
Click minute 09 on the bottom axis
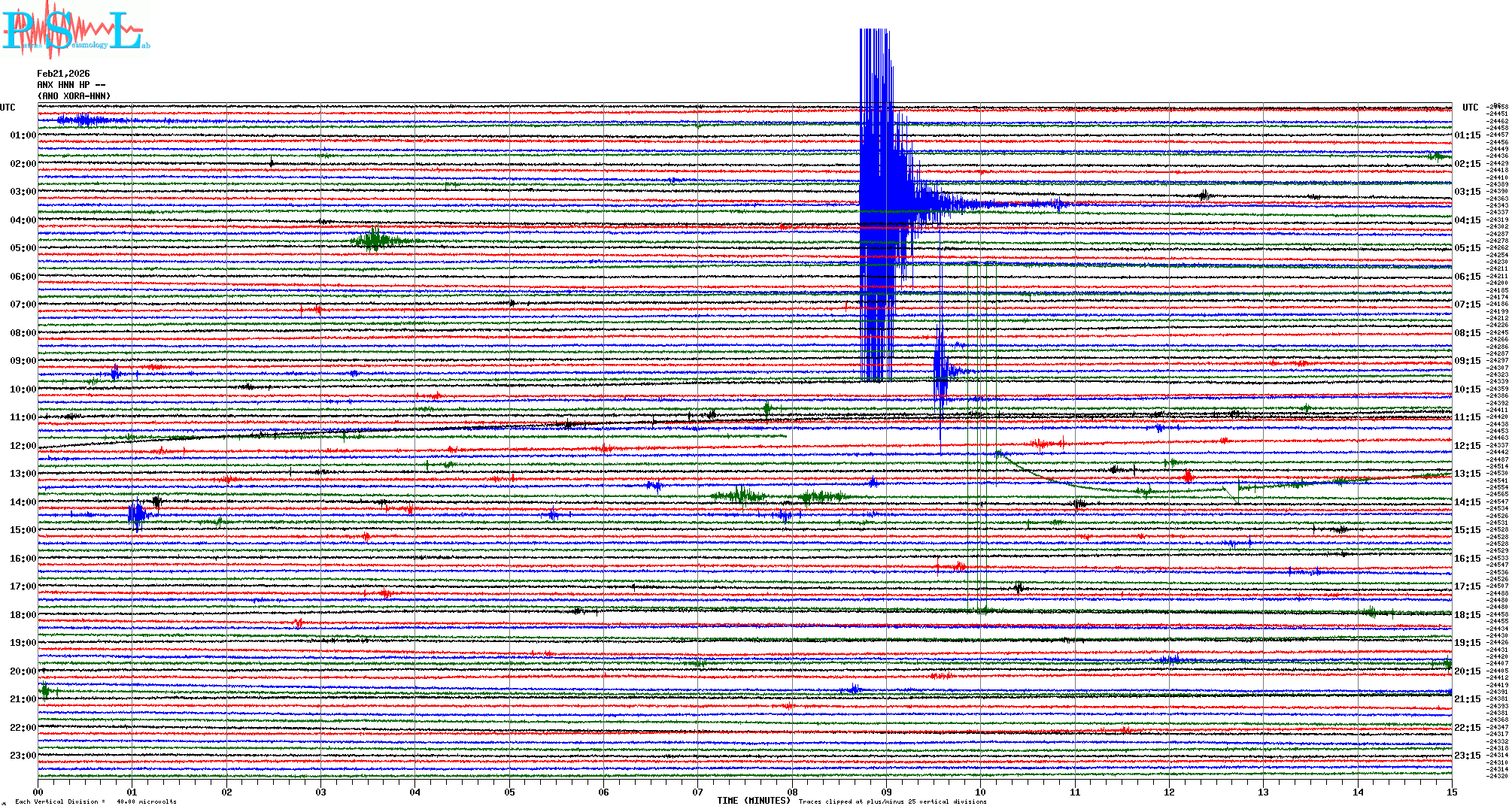886,792
